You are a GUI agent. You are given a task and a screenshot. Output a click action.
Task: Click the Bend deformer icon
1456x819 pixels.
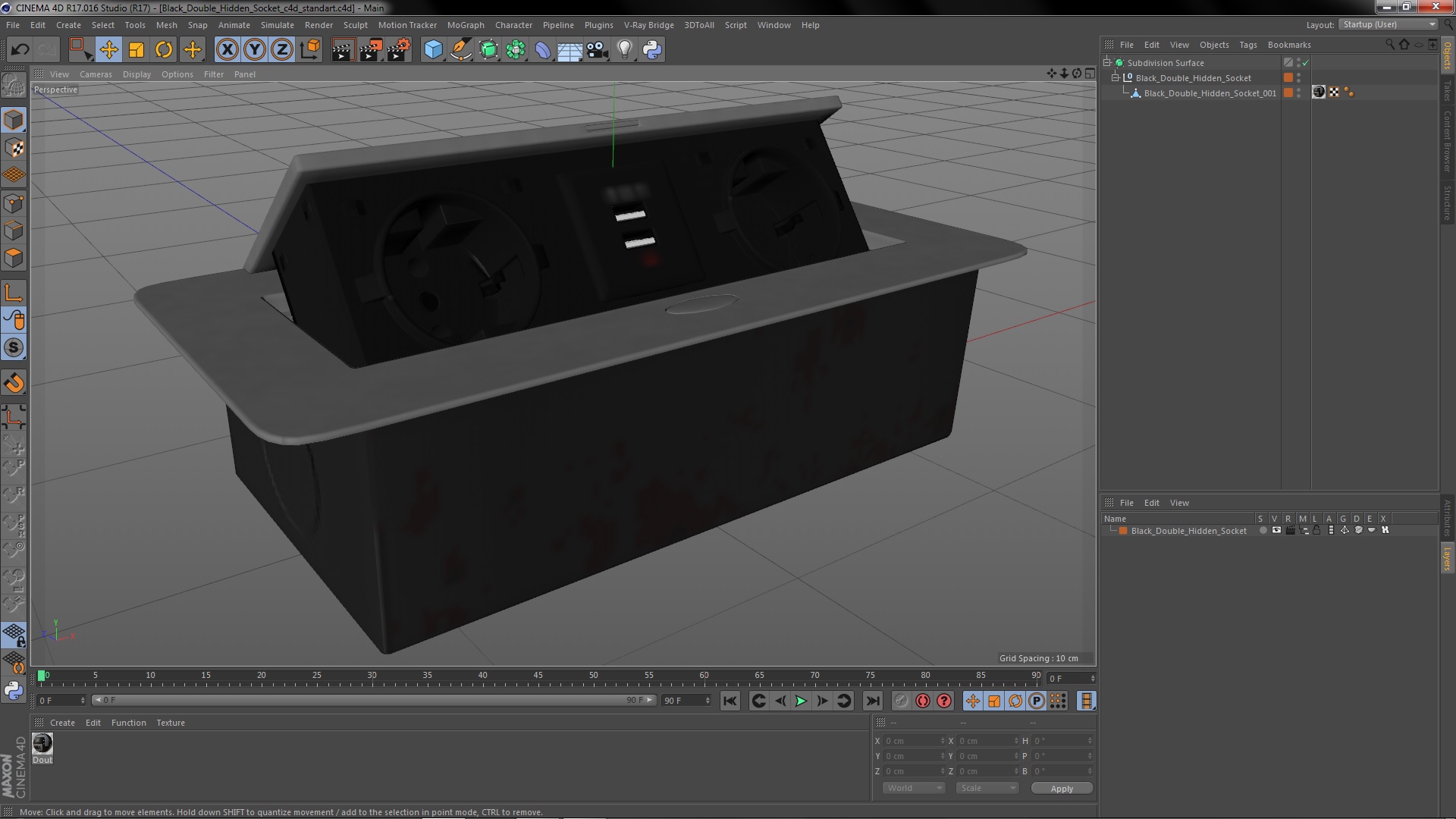point(543,50)
